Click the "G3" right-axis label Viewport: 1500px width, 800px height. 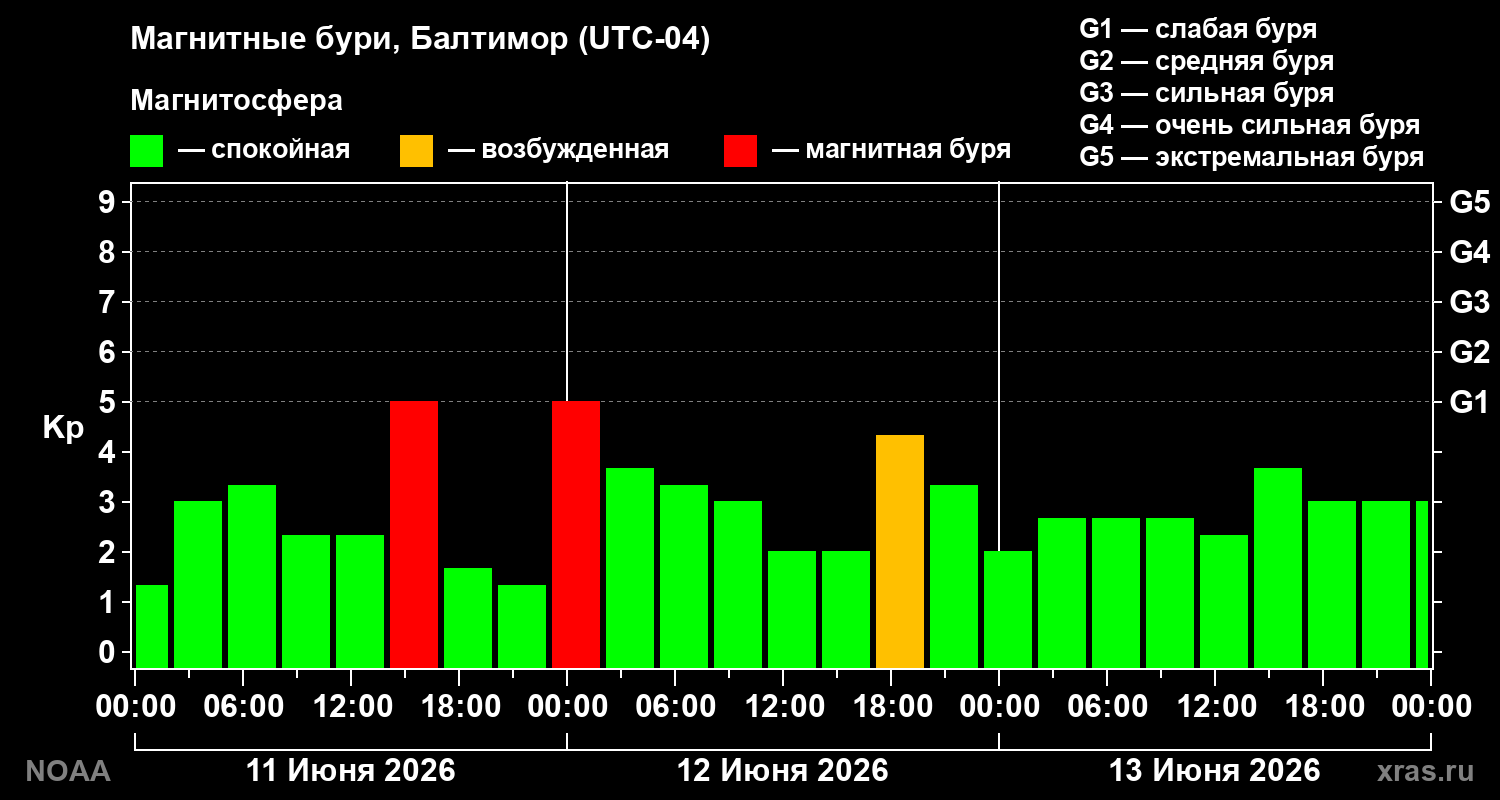point(1469,302)
